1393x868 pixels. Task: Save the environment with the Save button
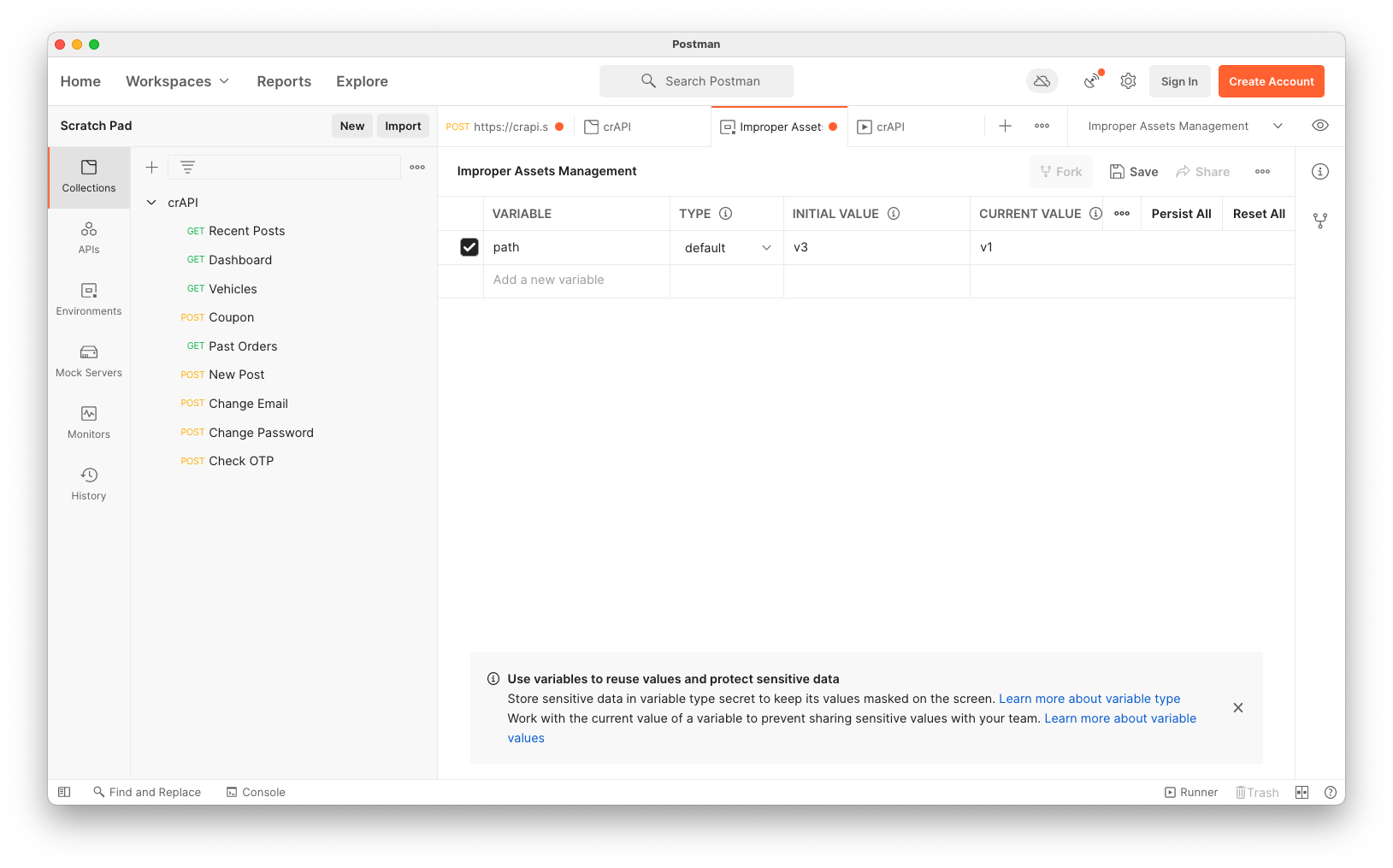click(1134, 172)
